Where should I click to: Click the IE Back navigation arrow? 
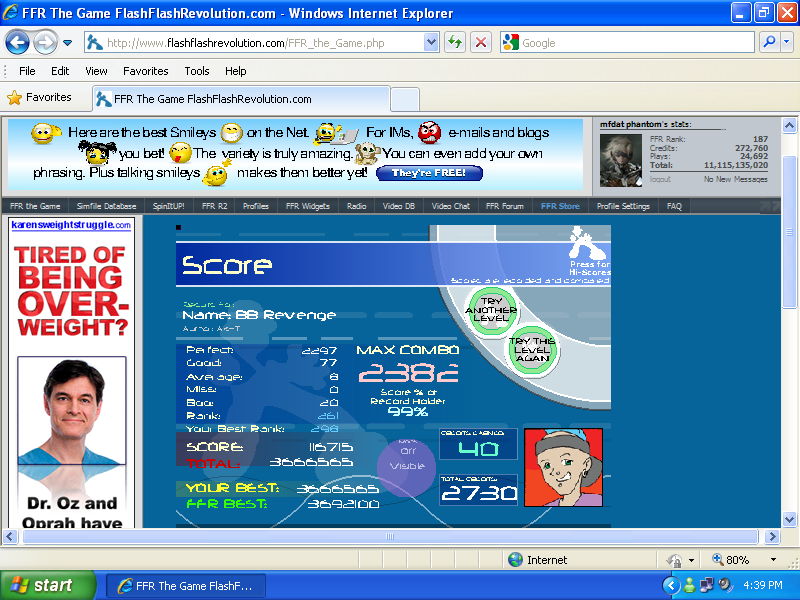pos(18,42)
